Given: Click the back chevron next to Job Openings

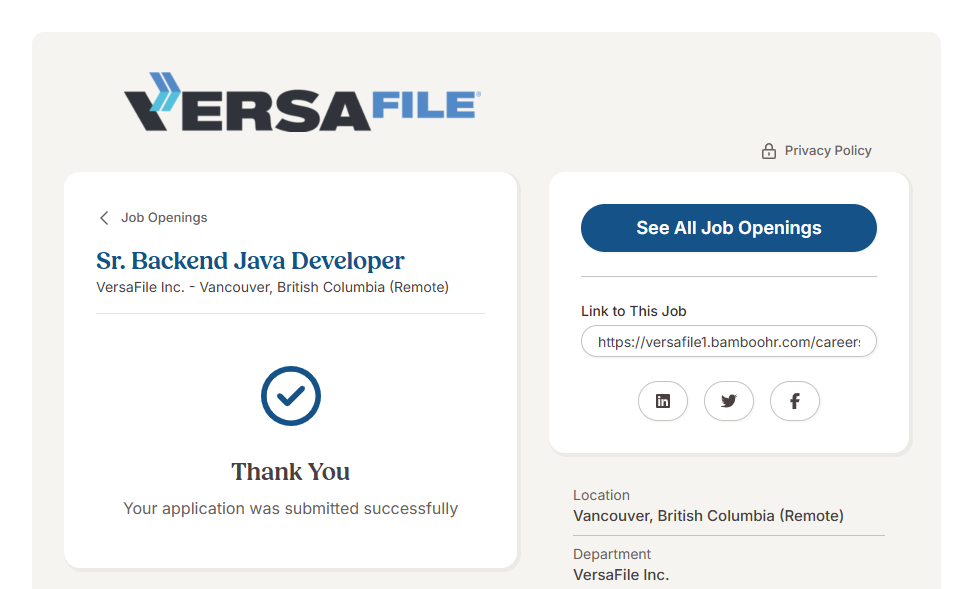Looking at the screenshot, I should (104, 218).
